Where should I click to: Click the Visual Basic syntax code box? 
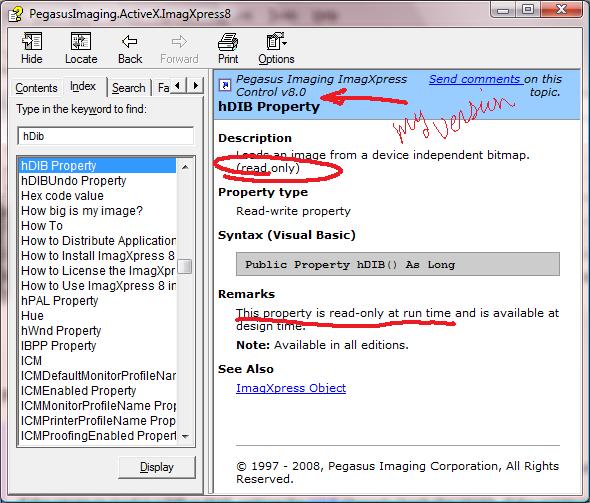click(398, 264)
